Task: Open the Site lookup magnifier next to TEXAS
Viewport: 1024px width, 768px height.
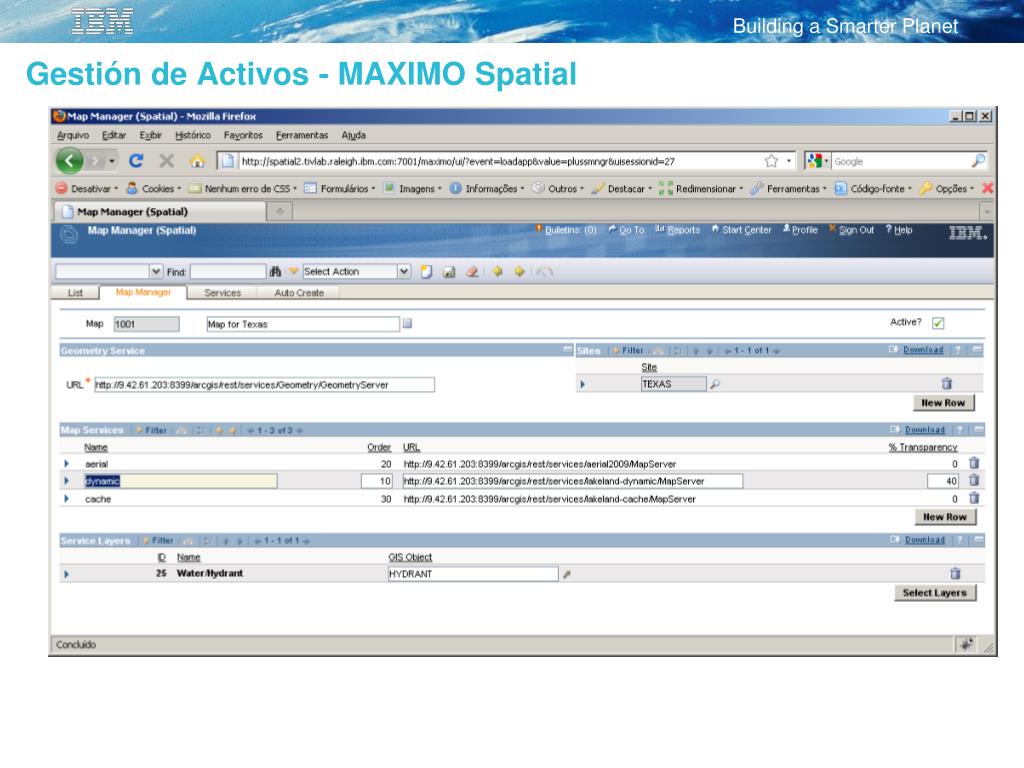Action: (x=715, y=384)
